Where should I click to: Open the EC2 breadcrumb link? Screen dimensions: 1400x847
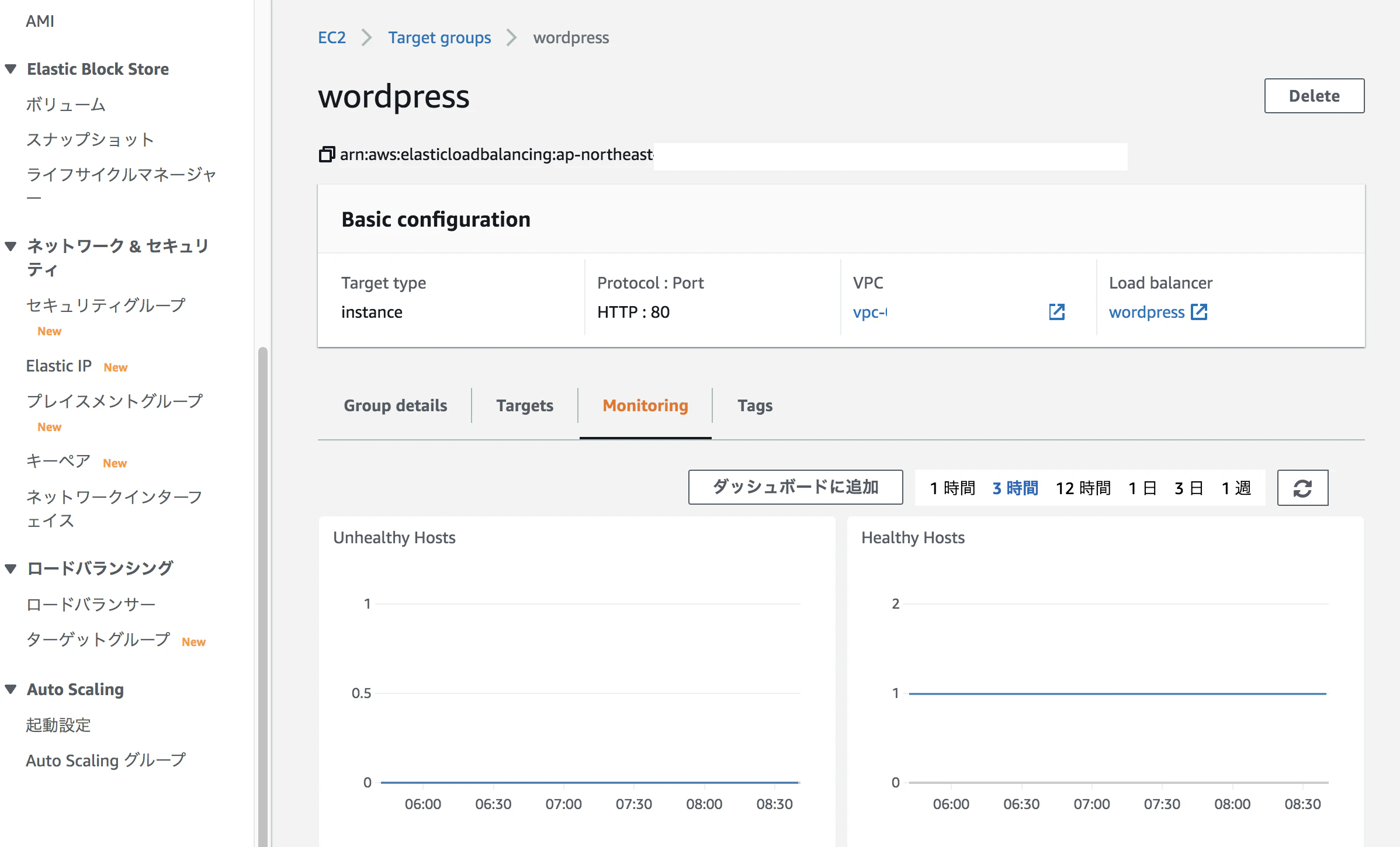[x=332, y=37]
